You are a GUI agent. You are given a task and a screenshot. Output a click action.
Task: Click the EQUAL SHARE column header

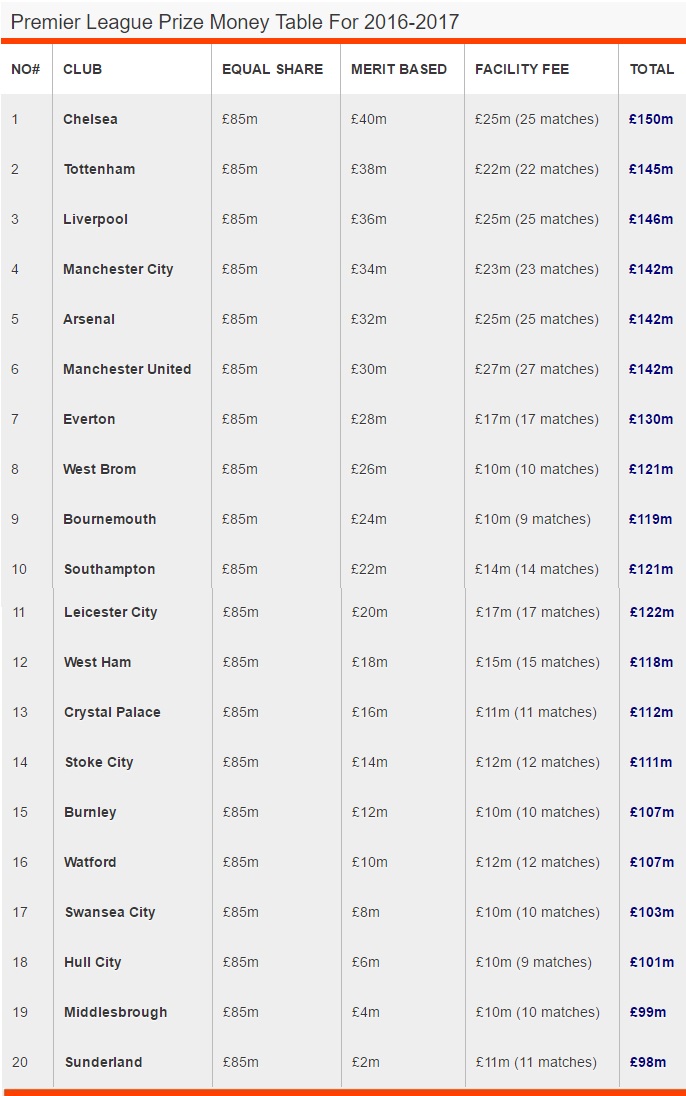pos(272,69)
